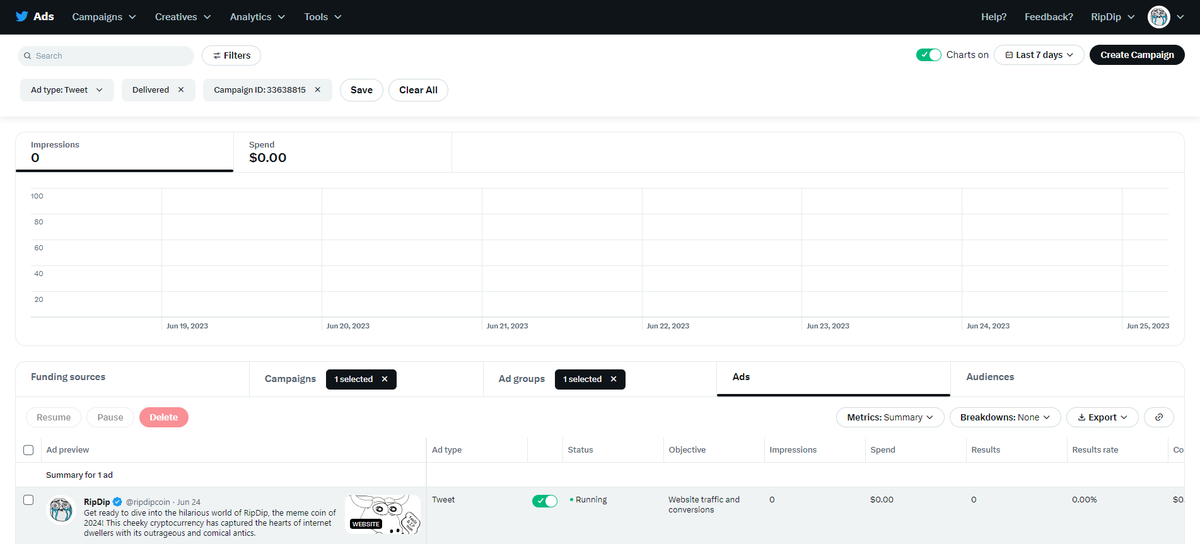Click the Jun 22, 2023 chart axis label

click(667, 326)
